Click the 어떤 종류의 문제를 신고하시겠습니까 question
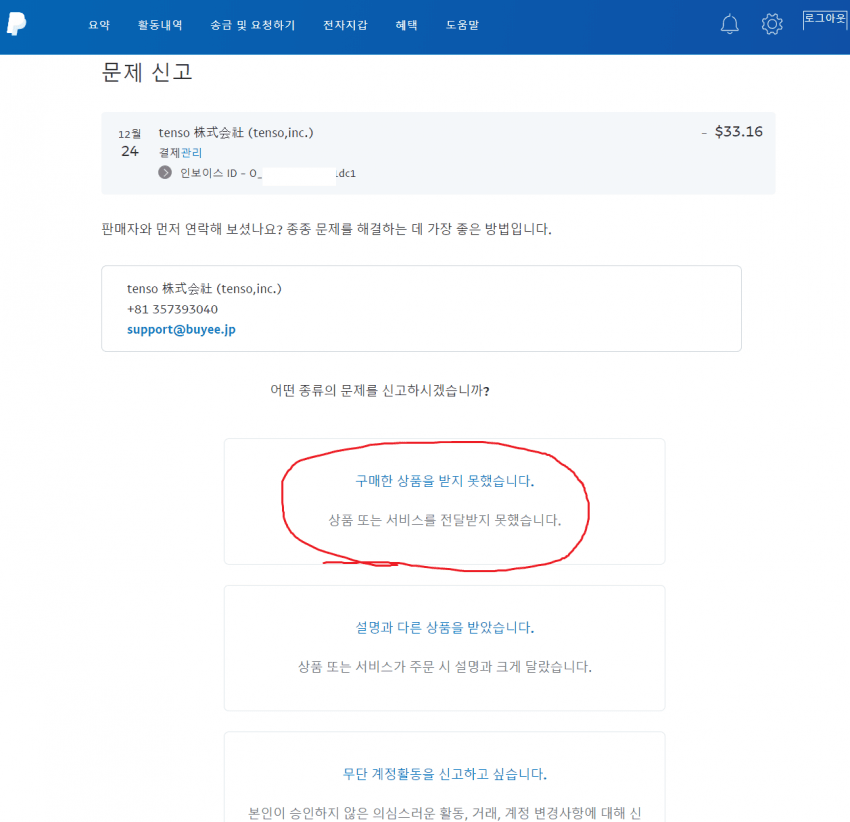The image size is (850, 822). pyautogui.click(x=380, y=391)
